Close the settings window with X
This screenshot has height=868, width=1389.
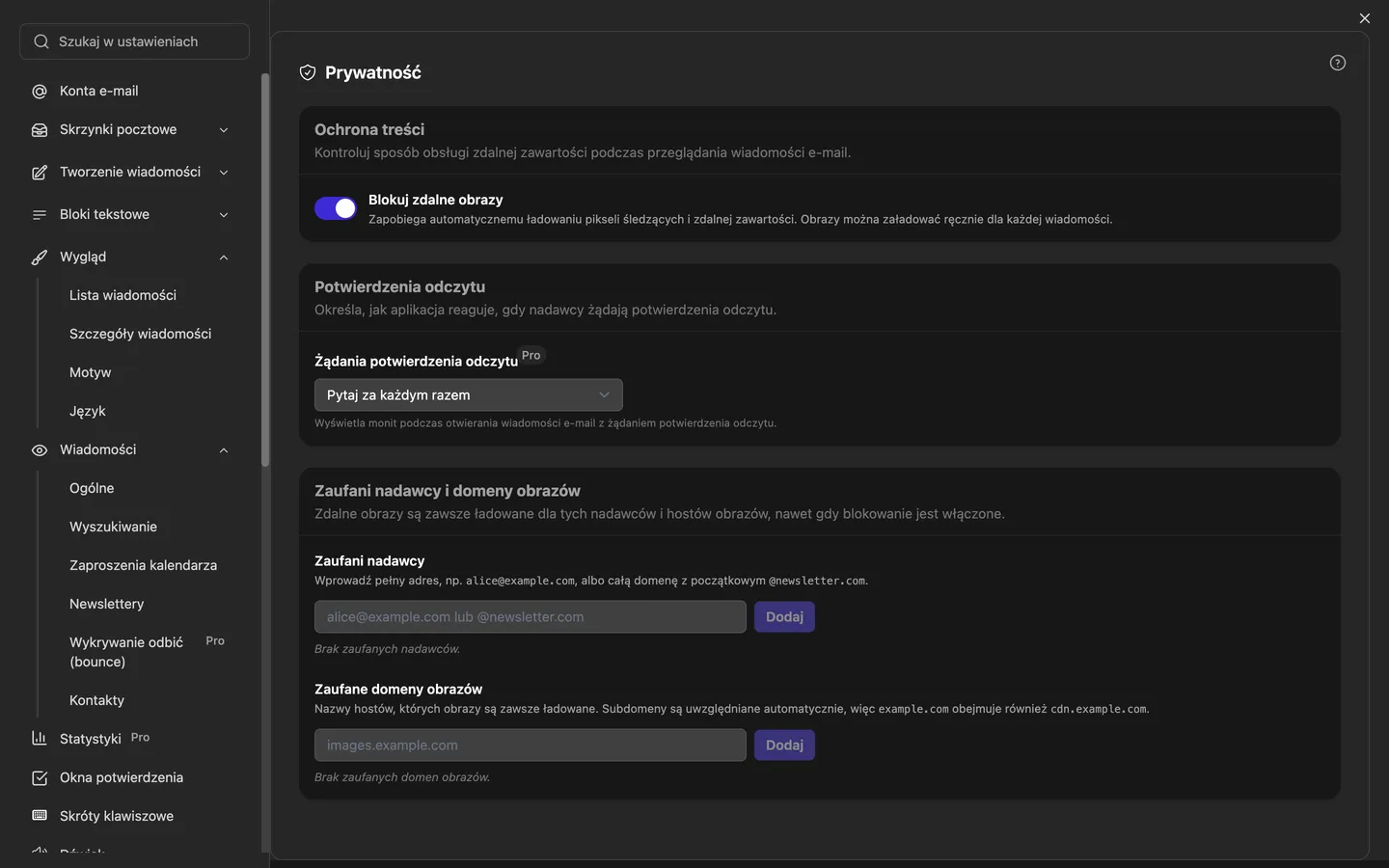click(1364, 18)
